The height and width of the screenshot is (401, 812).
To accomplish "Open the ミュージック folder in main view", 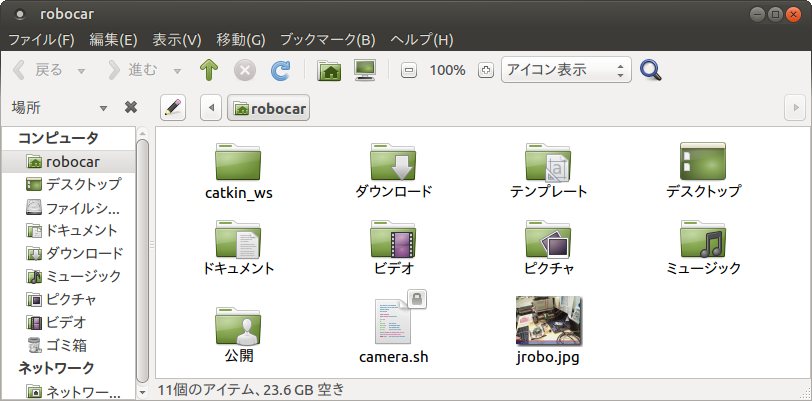I will coord(703,247).
